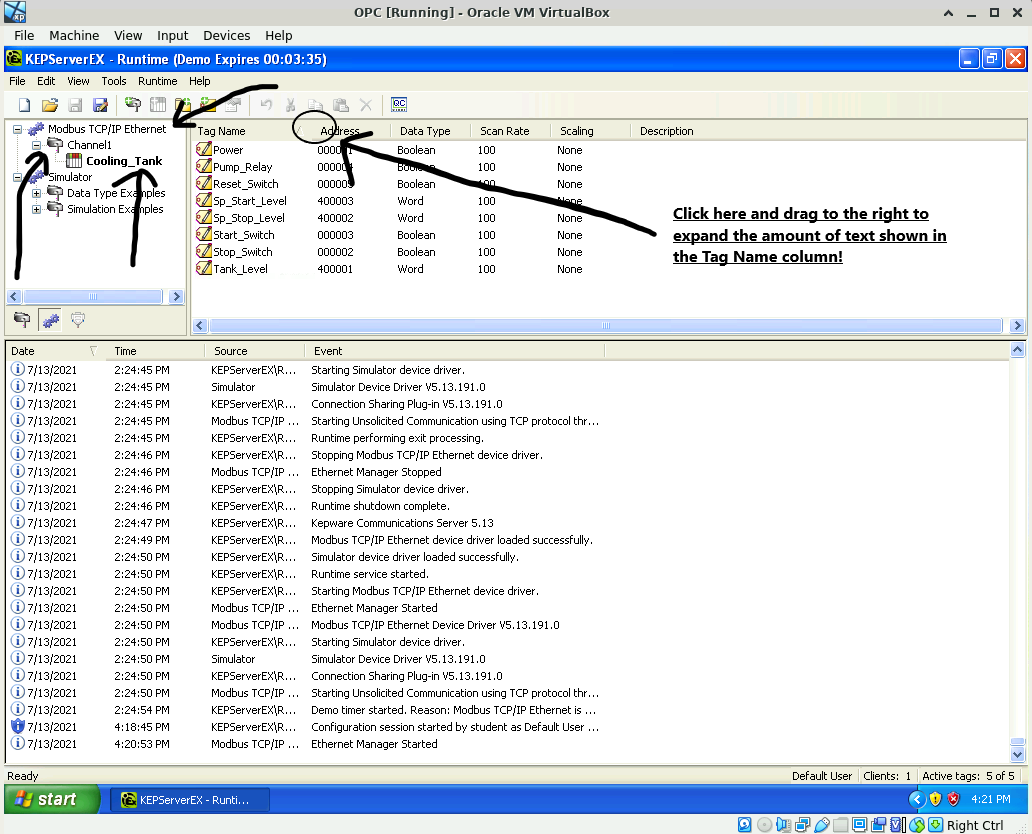Click the Start_Switch tag icon
The width and height of the screenshot is (1032, 834).
(x=203, y=234)
